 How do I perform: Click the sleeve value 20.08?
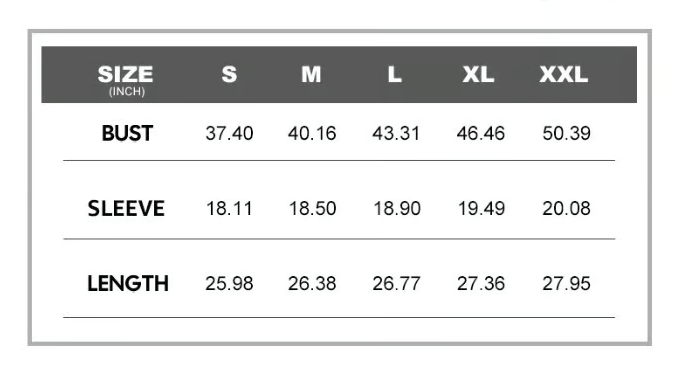click(x=566, y=208)
